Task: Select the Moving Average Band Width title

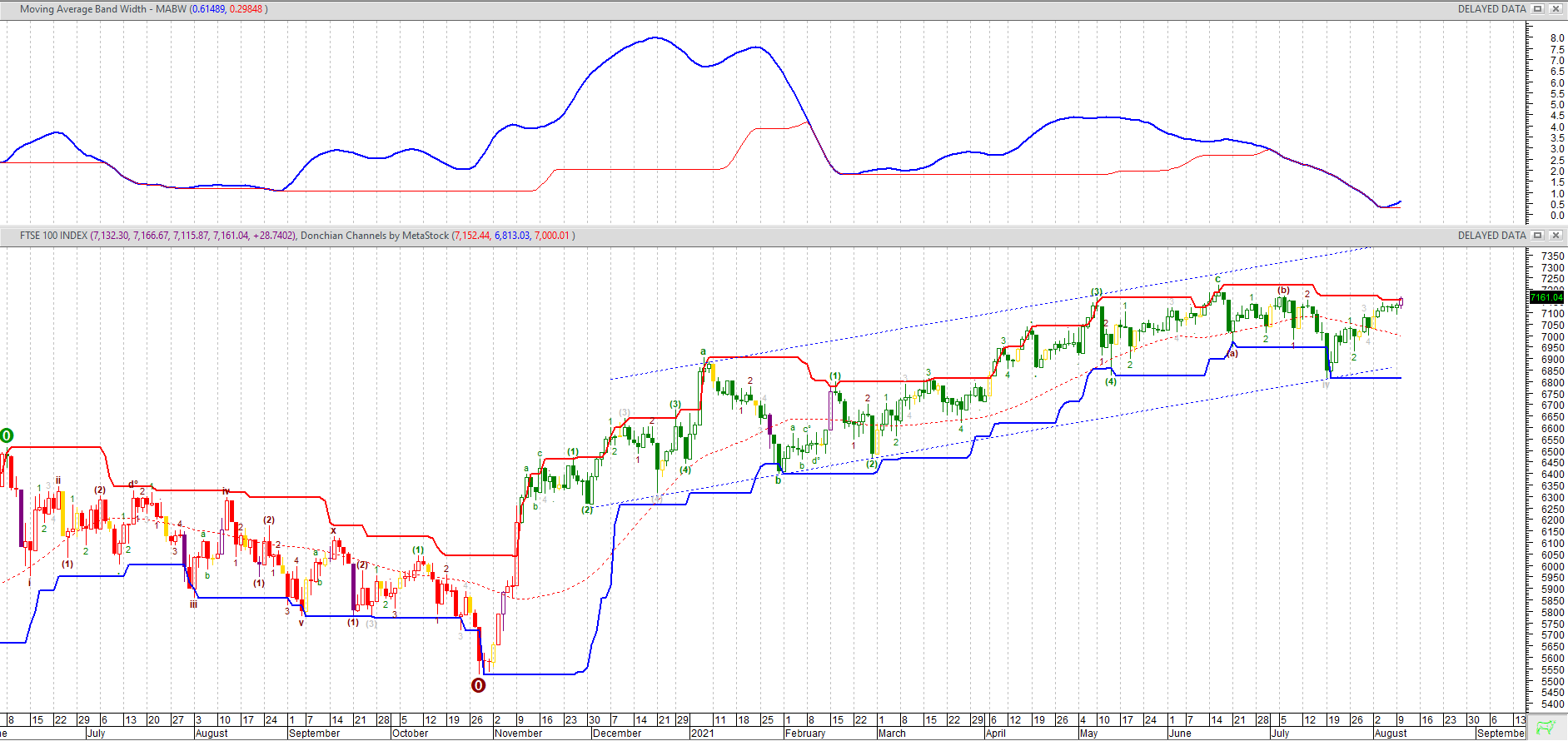Action: pyautogui.click(x=102, y=9)
